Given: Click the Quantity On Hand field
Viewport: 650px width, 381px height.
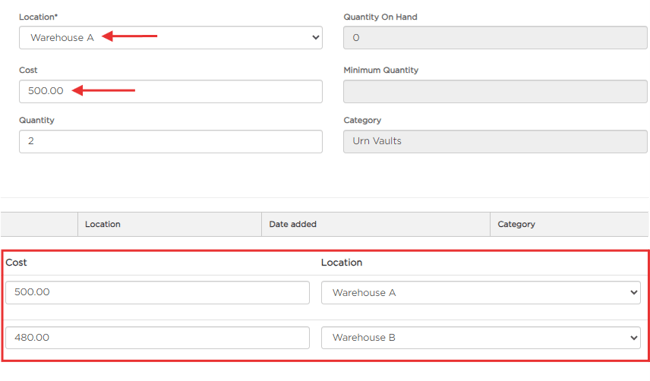Looking at the screenshot, I should tap(495, 38).
